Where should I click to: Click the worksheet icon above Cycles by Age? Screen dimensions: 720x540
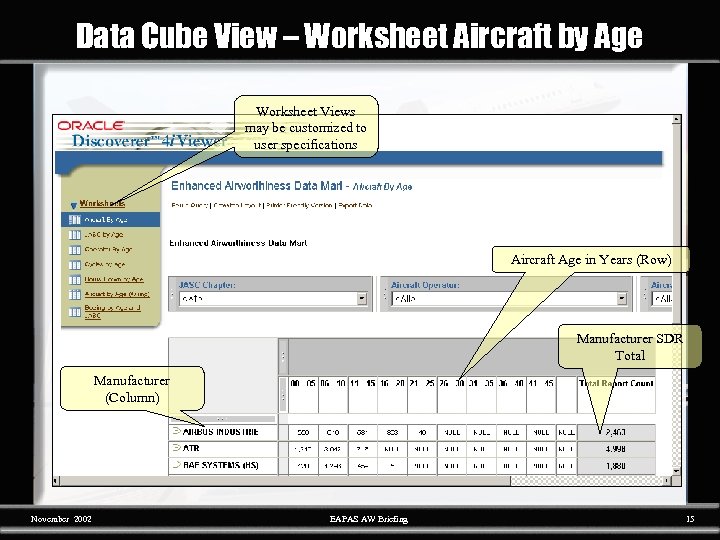74,250
